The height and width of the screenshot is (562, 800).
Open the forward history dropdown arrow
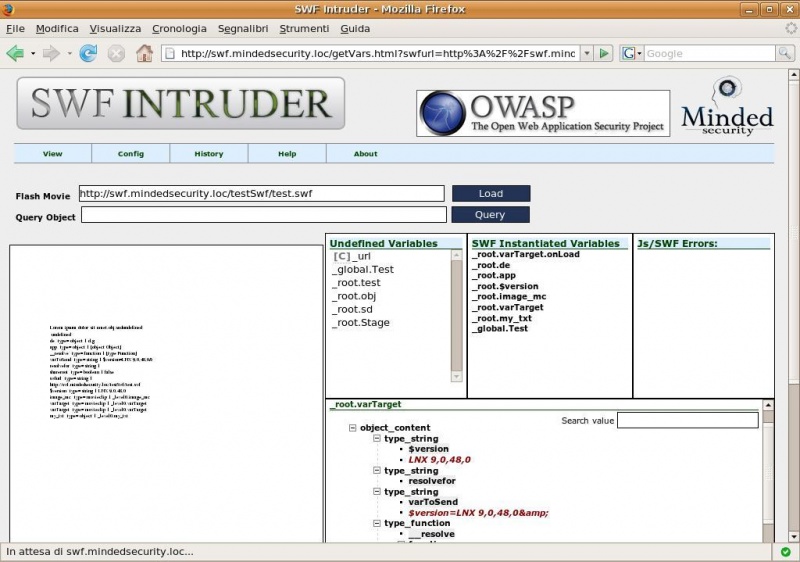coord(69,54)
